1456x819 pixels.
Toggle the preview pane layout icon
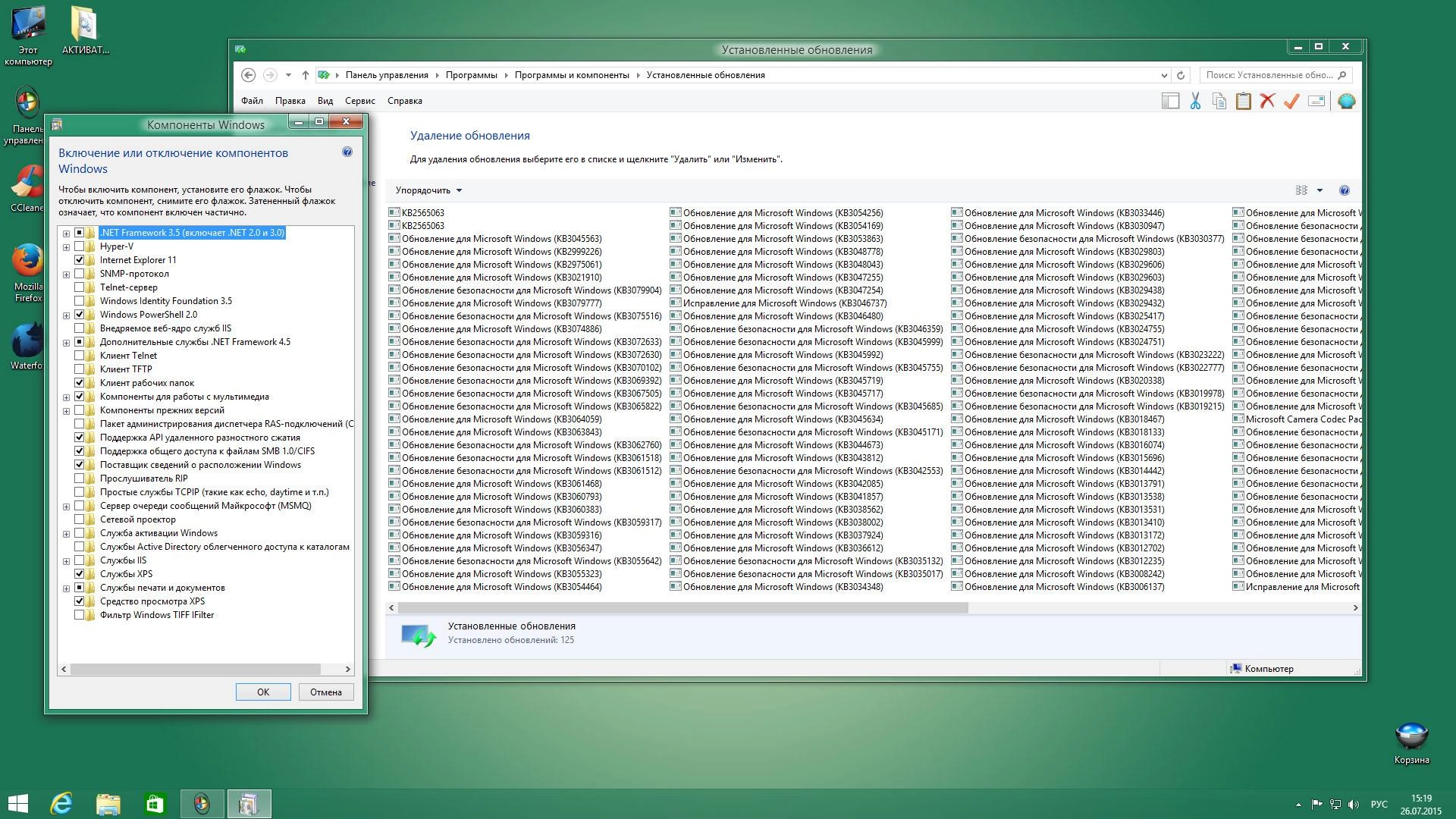point(1170,101)
